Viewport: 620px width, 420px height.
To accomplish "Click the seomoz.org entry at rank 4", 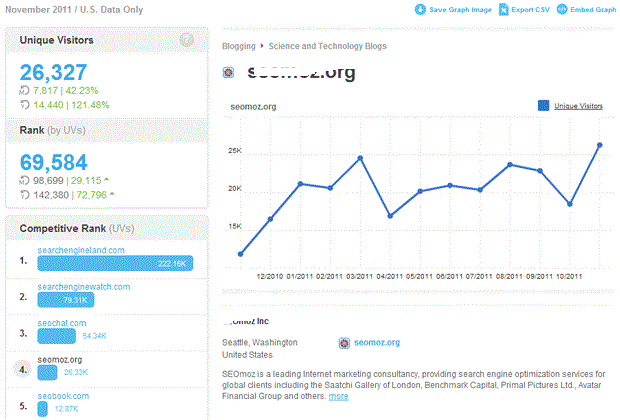I will pos(60,359).
